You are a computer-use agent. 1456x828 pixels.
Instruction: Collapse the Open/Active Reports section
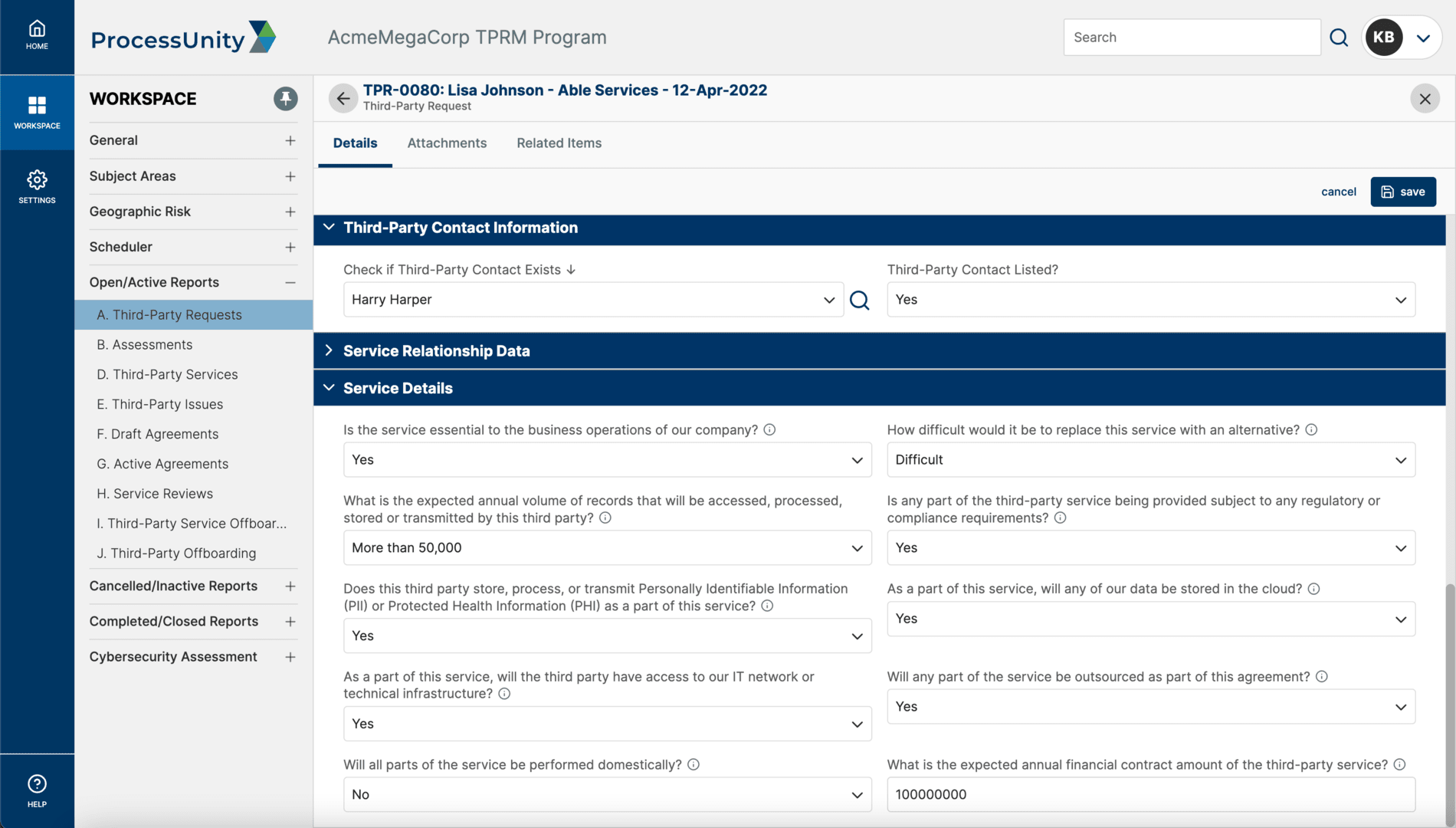tap(290, 283)
